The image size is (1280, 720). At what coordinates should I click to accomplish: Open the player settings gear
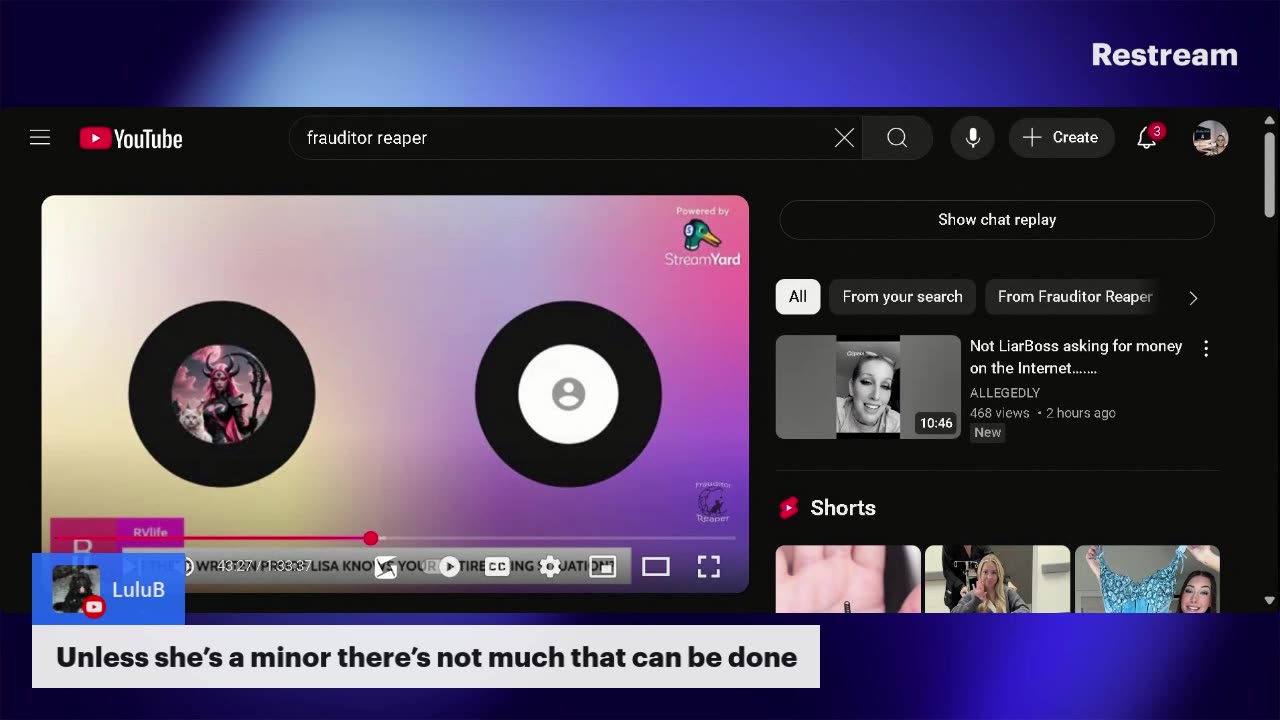pos(549,567)
